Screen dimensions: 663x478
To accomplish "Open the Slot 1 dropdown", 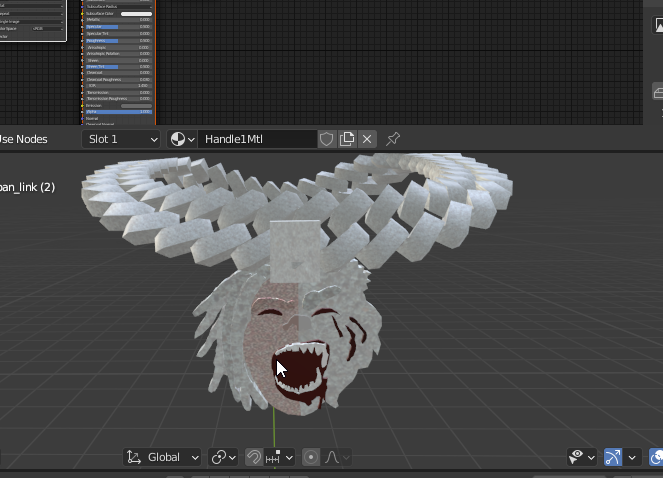I will [121, 139].
